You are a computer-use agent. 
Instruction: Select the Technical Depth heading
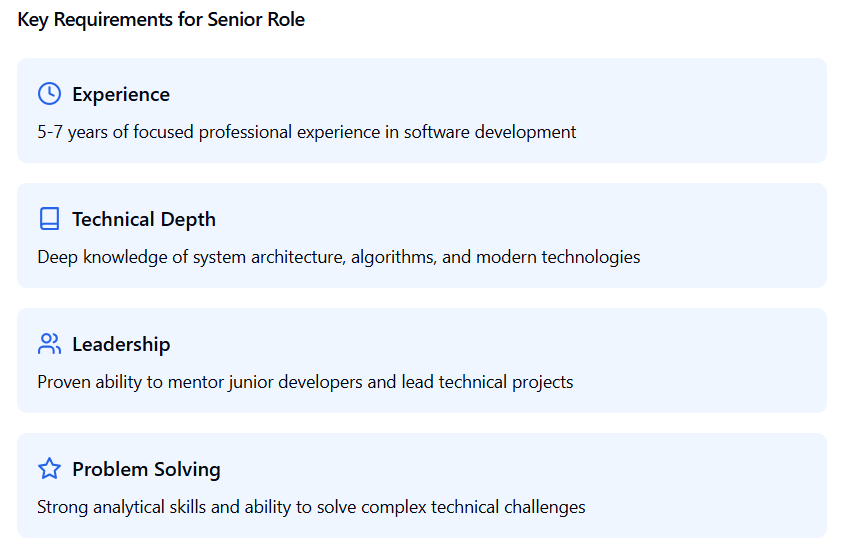click(x=144, y=219)
